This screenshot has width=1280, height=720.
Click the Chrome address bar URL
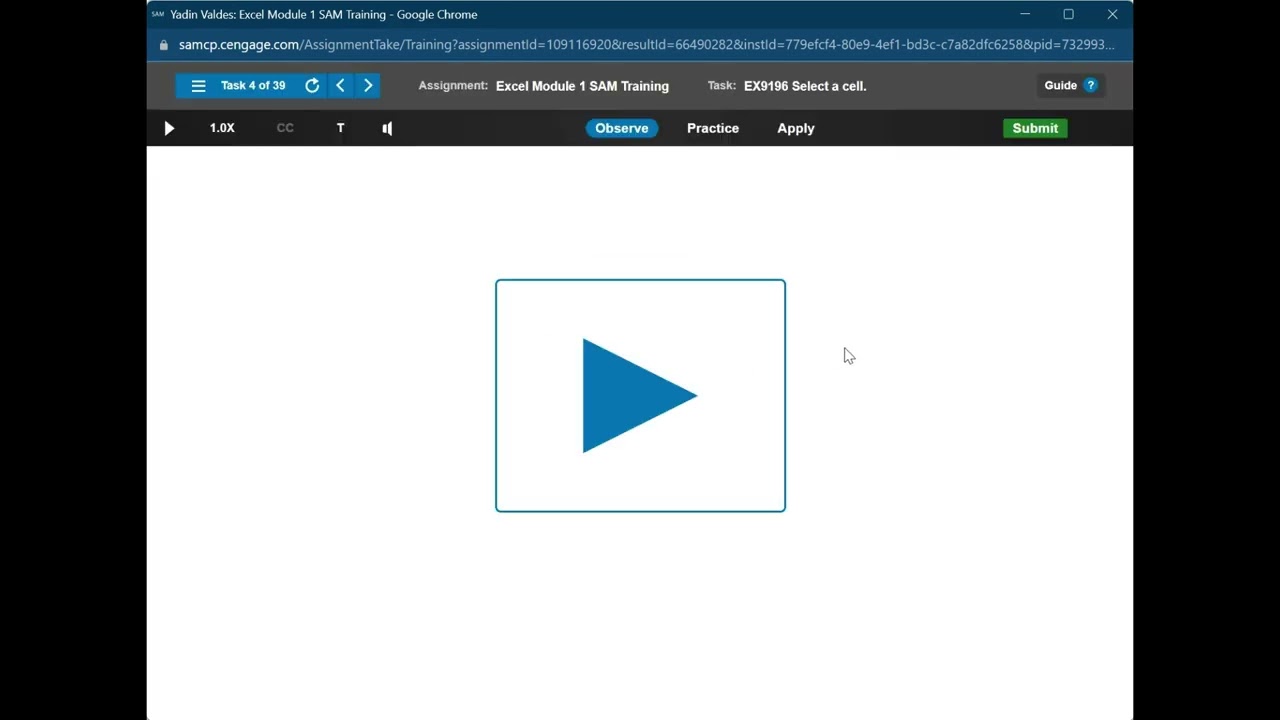[x=646, y=45]
